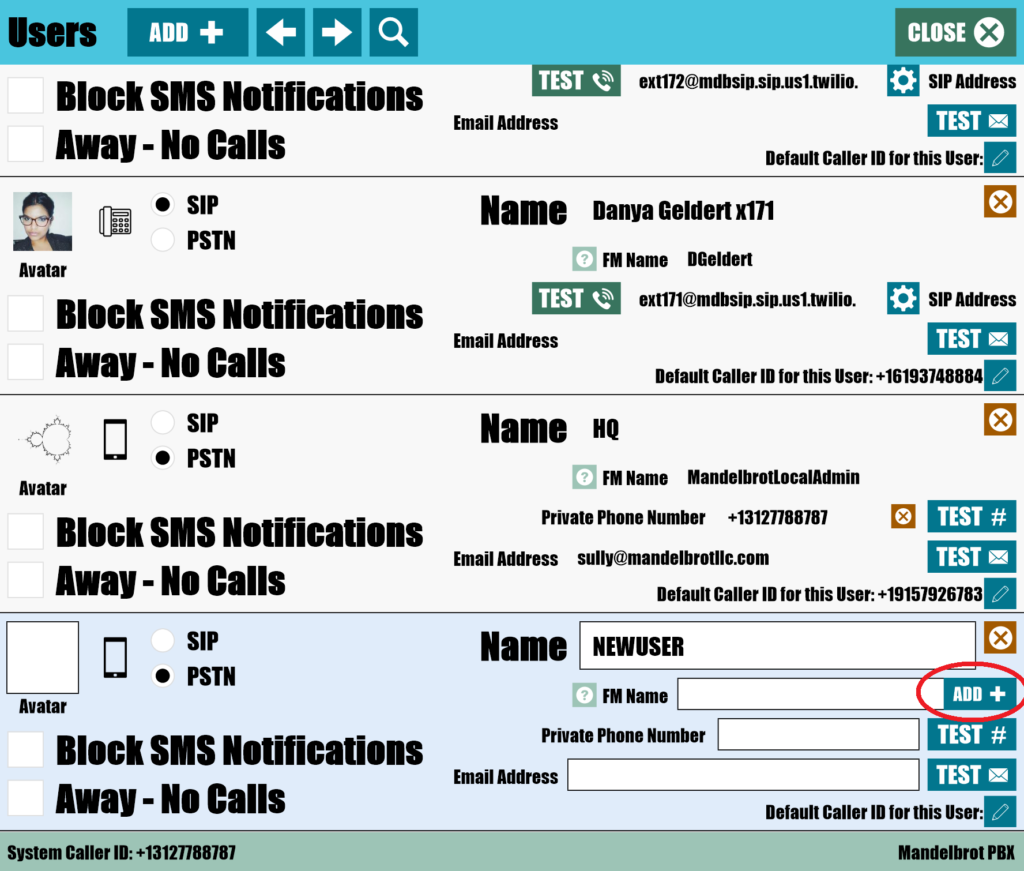Image resolution: width=1024 pixels, height=871 pixels.
Task: Select PSTN radio for NEWUSER
Action: tap(163, 676)
